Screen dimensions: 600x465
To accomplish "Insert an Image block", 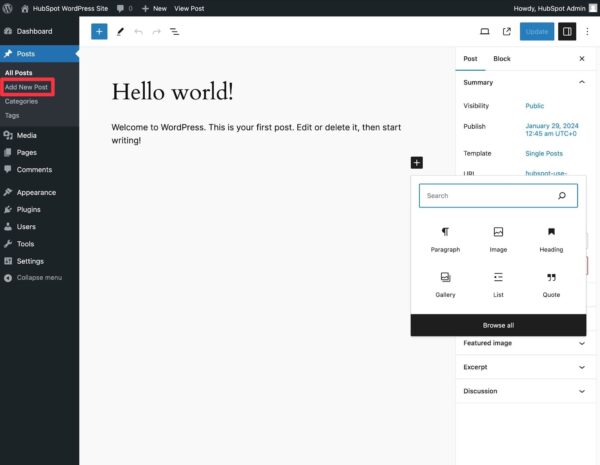I will pos(498,232).
